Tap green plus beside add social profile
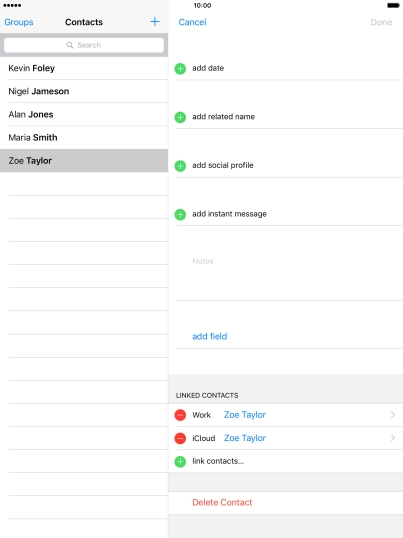The width and height of the screenshot is (403, 538). [x=180, y=166]
